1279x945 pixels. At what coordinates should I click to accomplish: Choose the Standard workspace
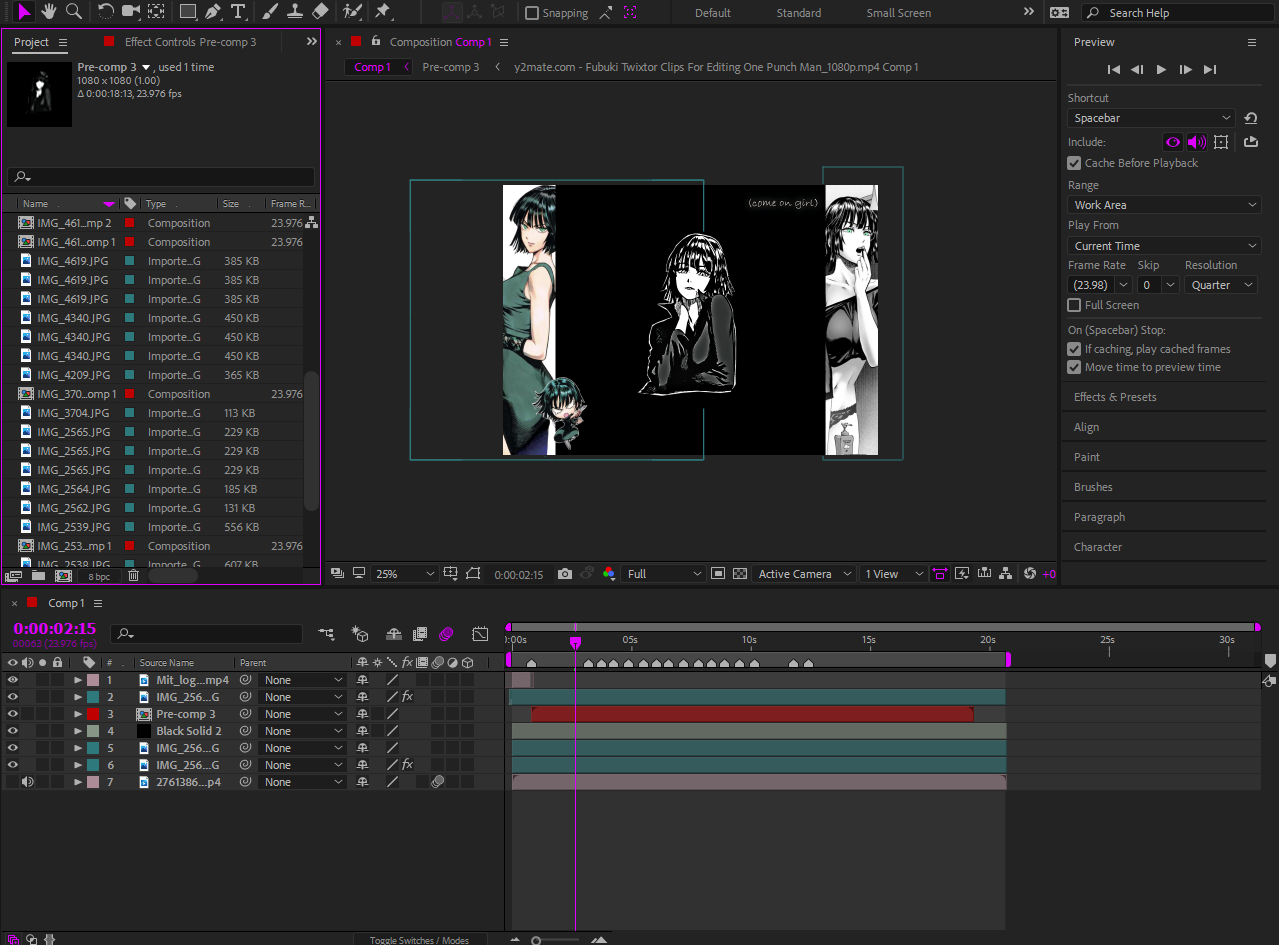click(x=799, y=13)
